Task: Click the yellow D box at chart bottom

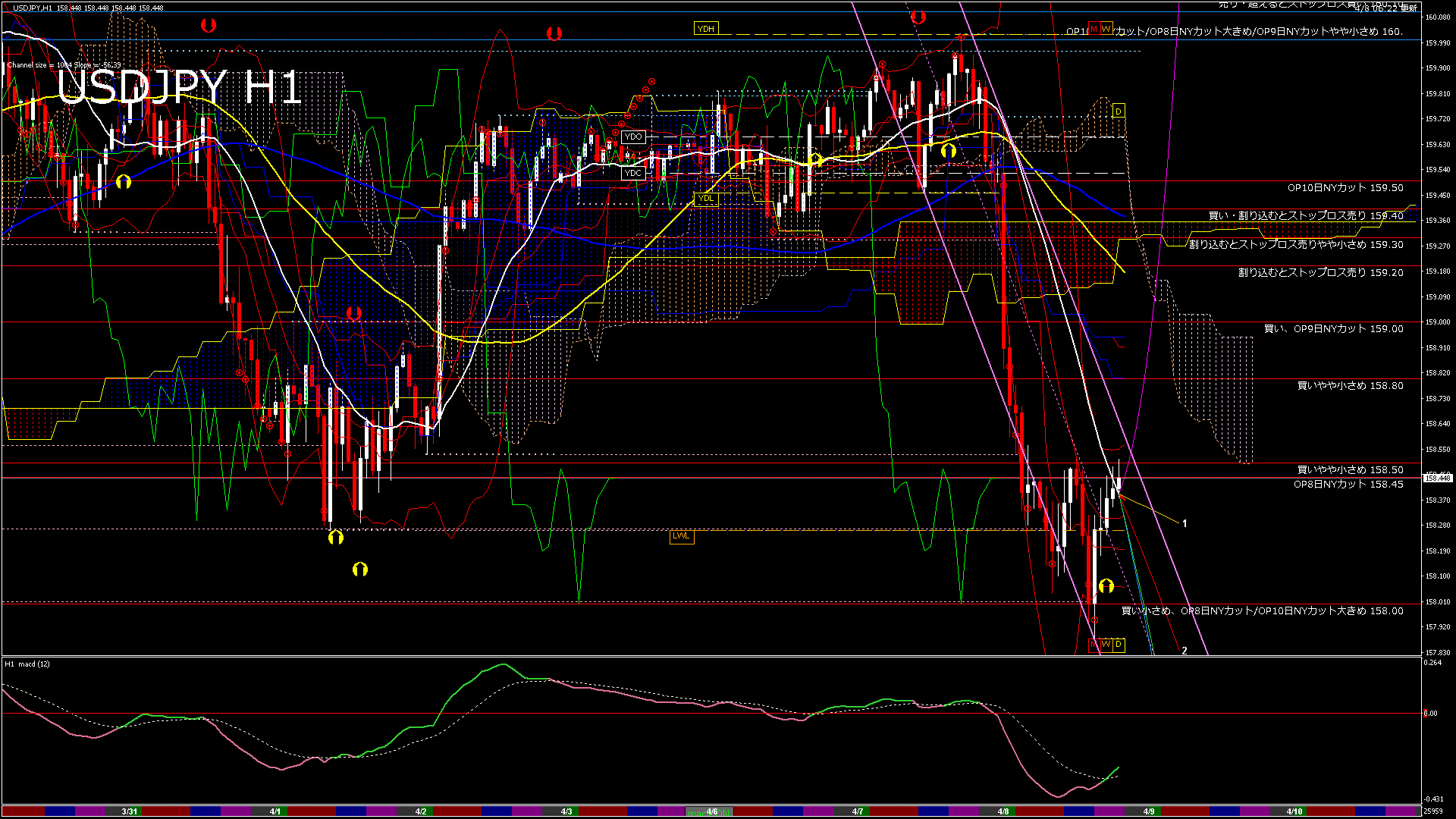Action: coord(1118,645)
